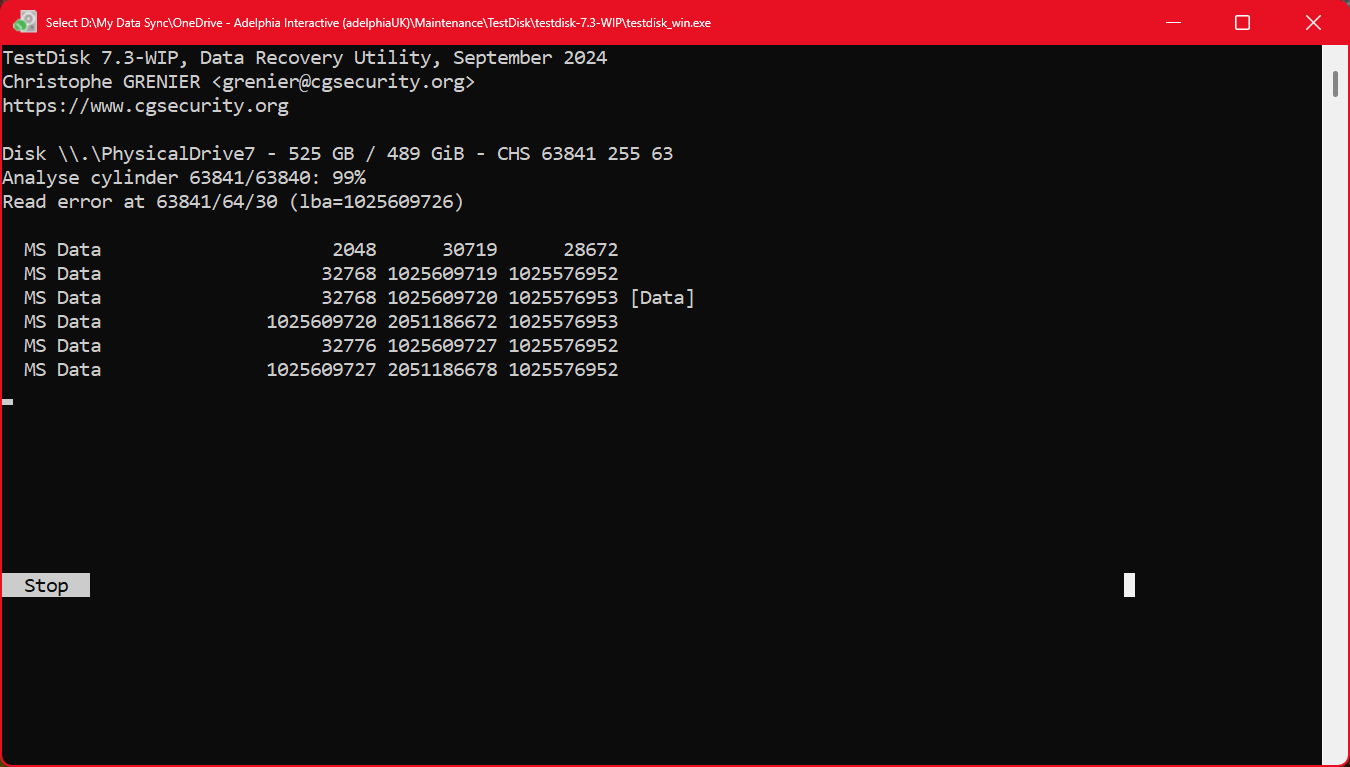The height and width of the screenshot is (767, 1350).
Task: Click the https://www.cgsecurity.org URL text
Action: (x=146, y=106)
